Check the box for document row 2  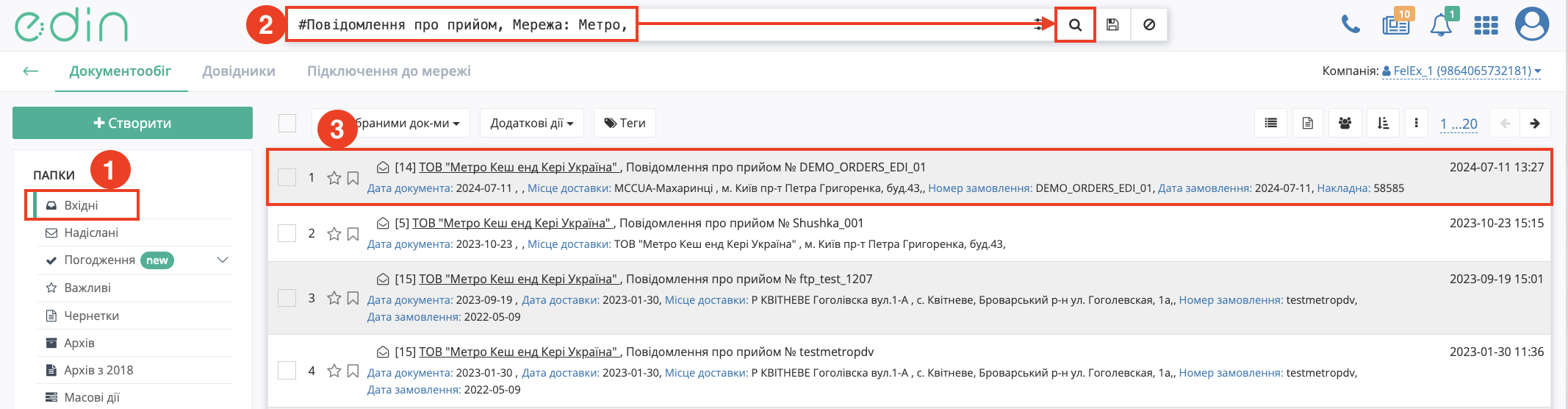click(x=287, y=233)
